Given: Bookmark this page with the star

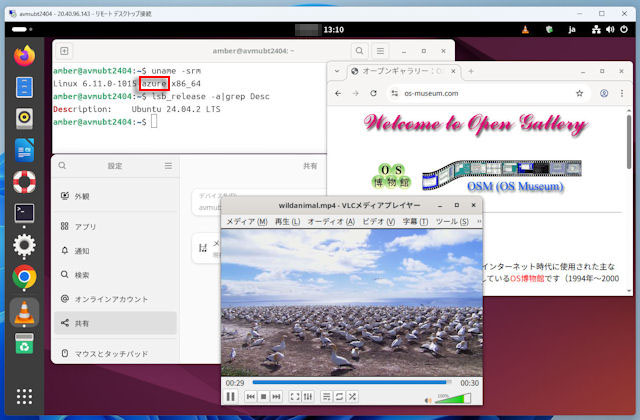Looking at the screenshot, I should point(580,93).
